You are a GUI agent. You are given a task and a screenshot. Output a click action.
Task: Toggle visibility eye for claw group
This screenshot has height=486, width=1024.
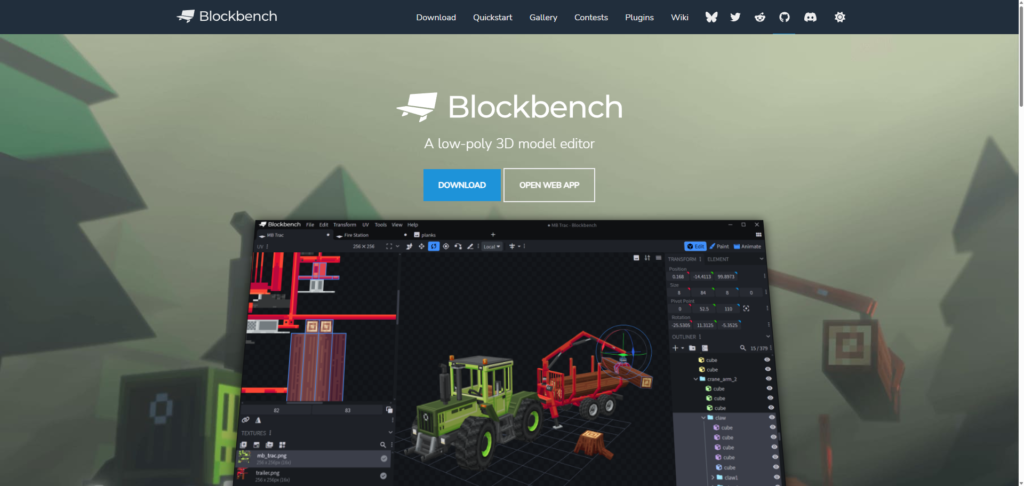point(770,418)
